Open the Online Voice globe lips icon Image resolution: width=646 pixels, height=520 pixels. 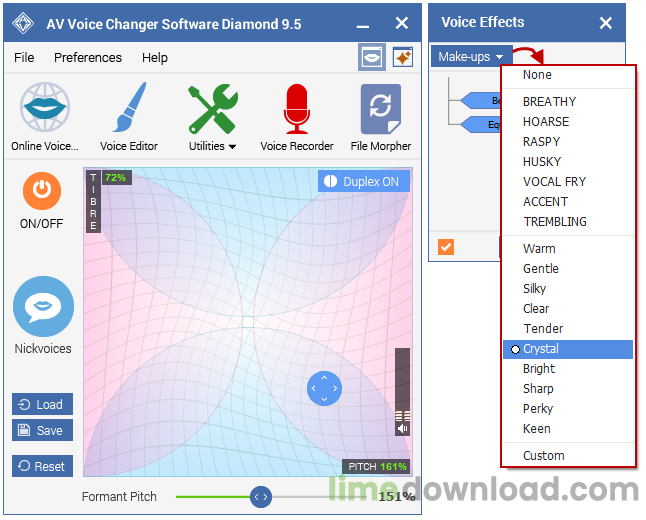(x=45, y=107)
